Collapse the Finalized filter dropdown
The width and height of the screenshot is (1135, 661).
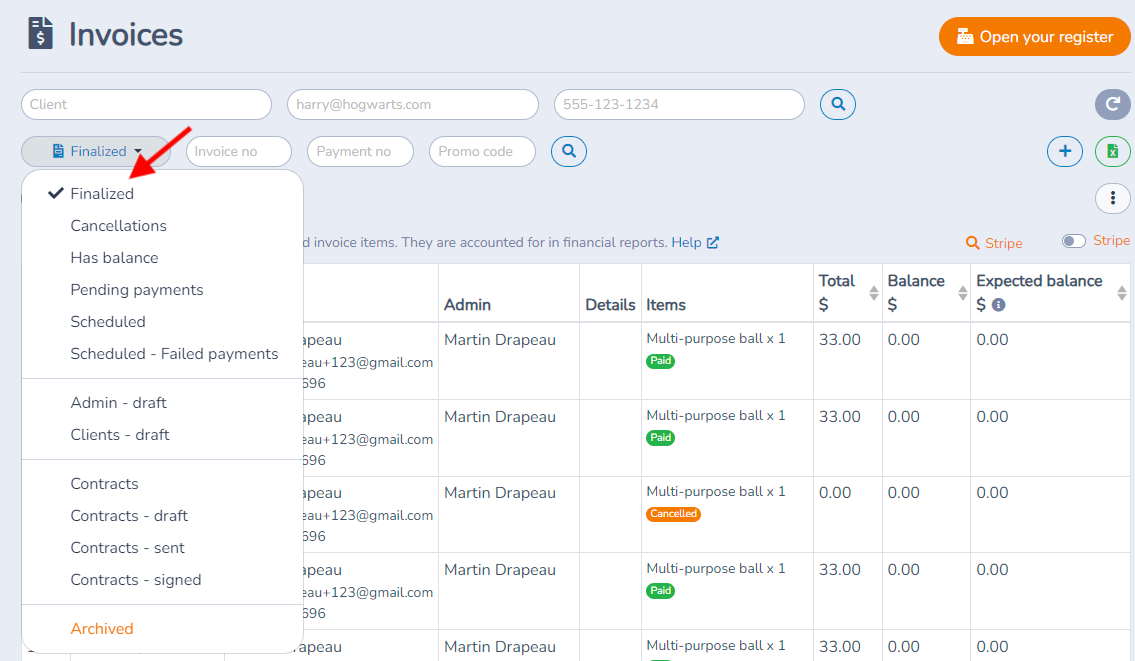point(96,151)
